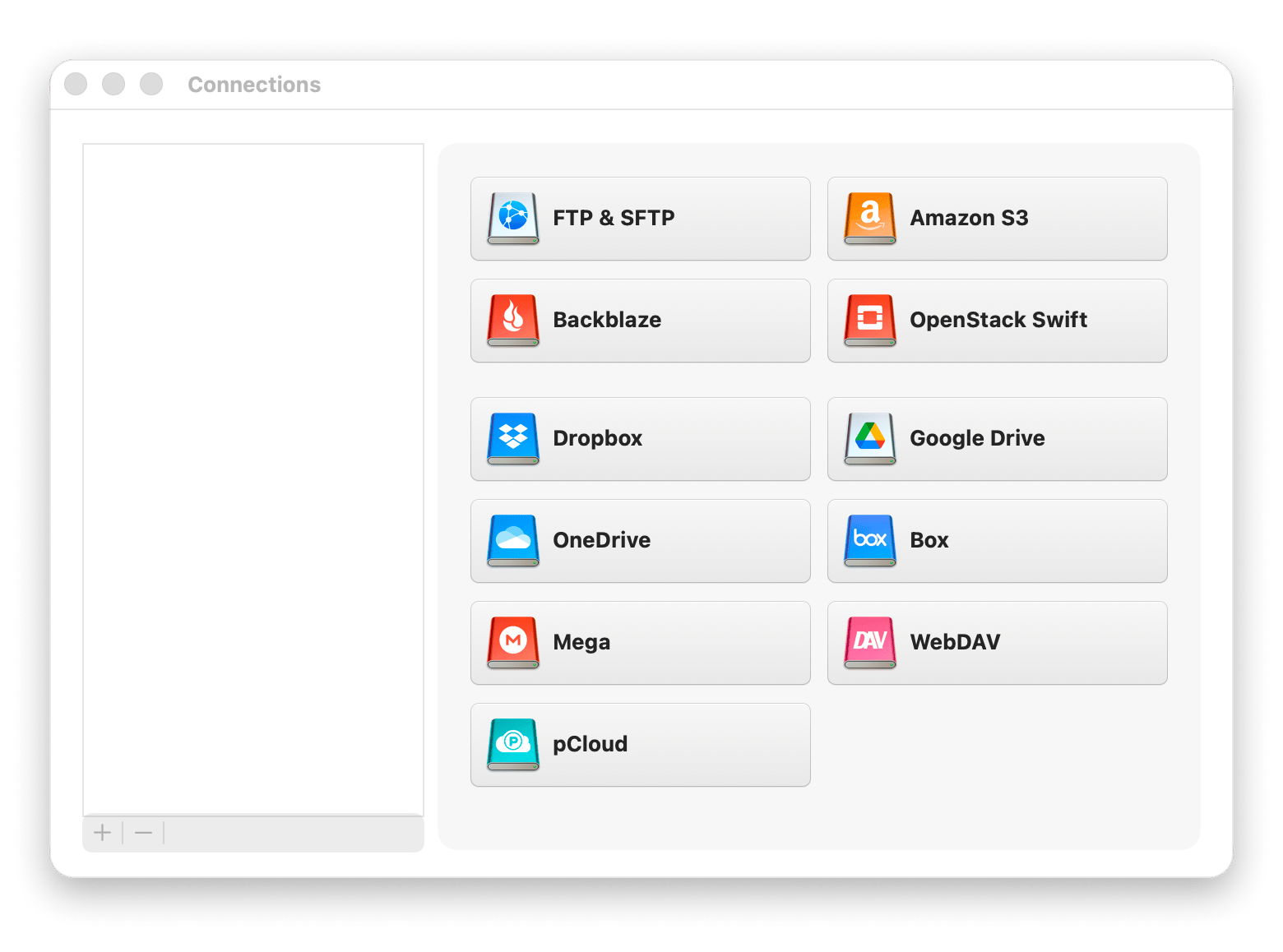The height and width of the screenshot is (952, 1283).
Task: Pick the Backblaze label
Action: (x=607, y=320)
